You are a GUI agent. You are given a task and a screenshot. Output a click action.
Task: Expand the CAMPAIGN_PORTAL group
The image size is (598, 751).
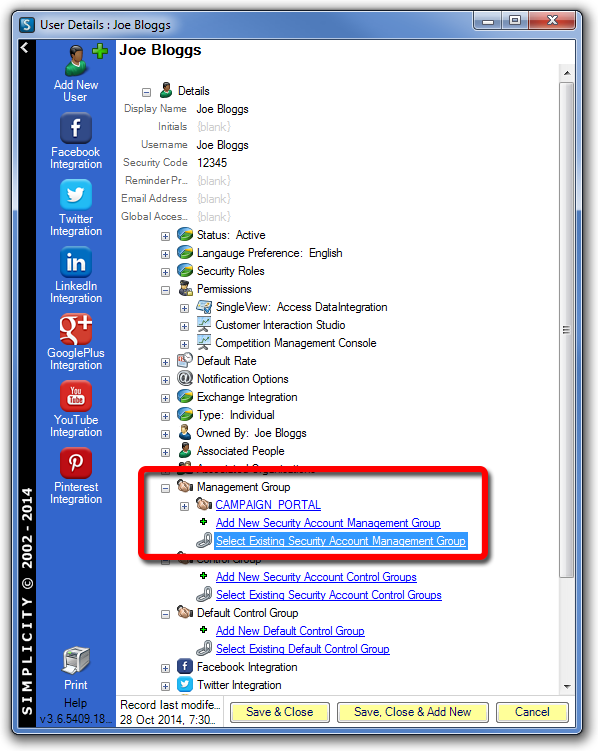184,506
